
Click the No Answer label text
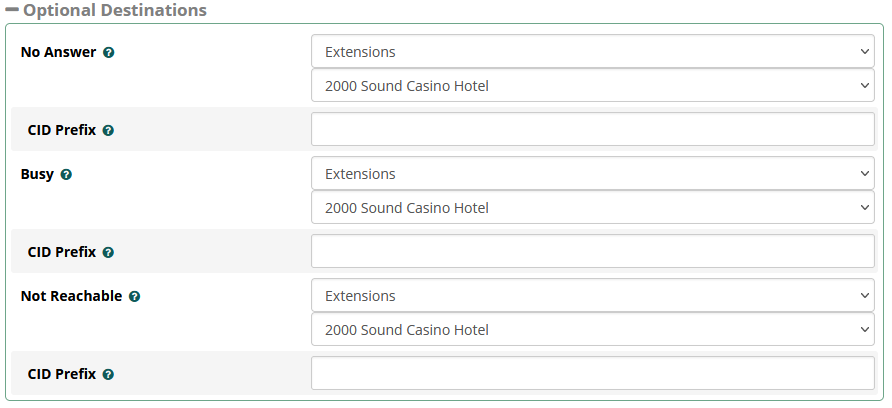(x=58, y=52)
